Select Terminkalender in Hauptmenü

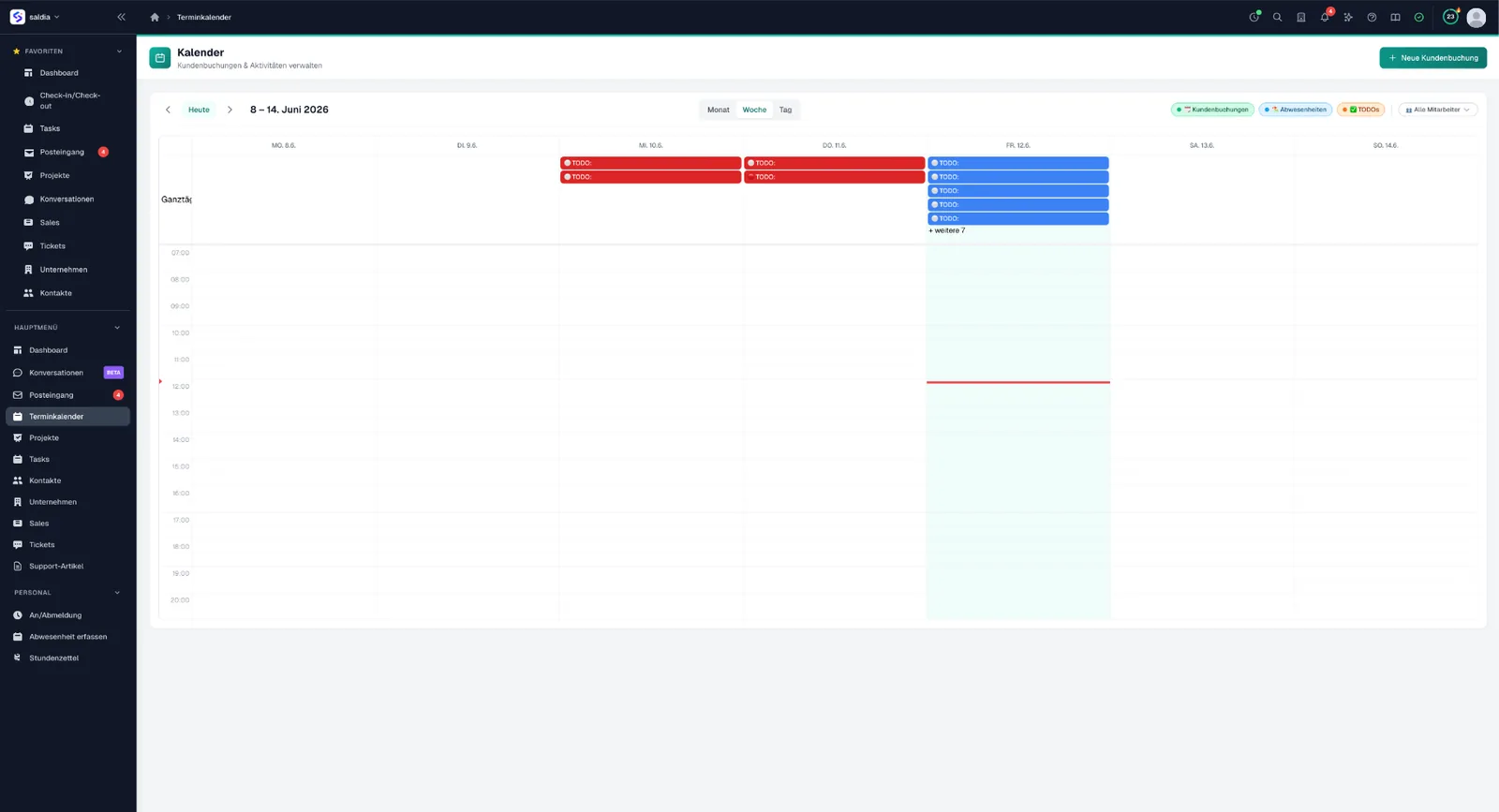click(67, 417)
